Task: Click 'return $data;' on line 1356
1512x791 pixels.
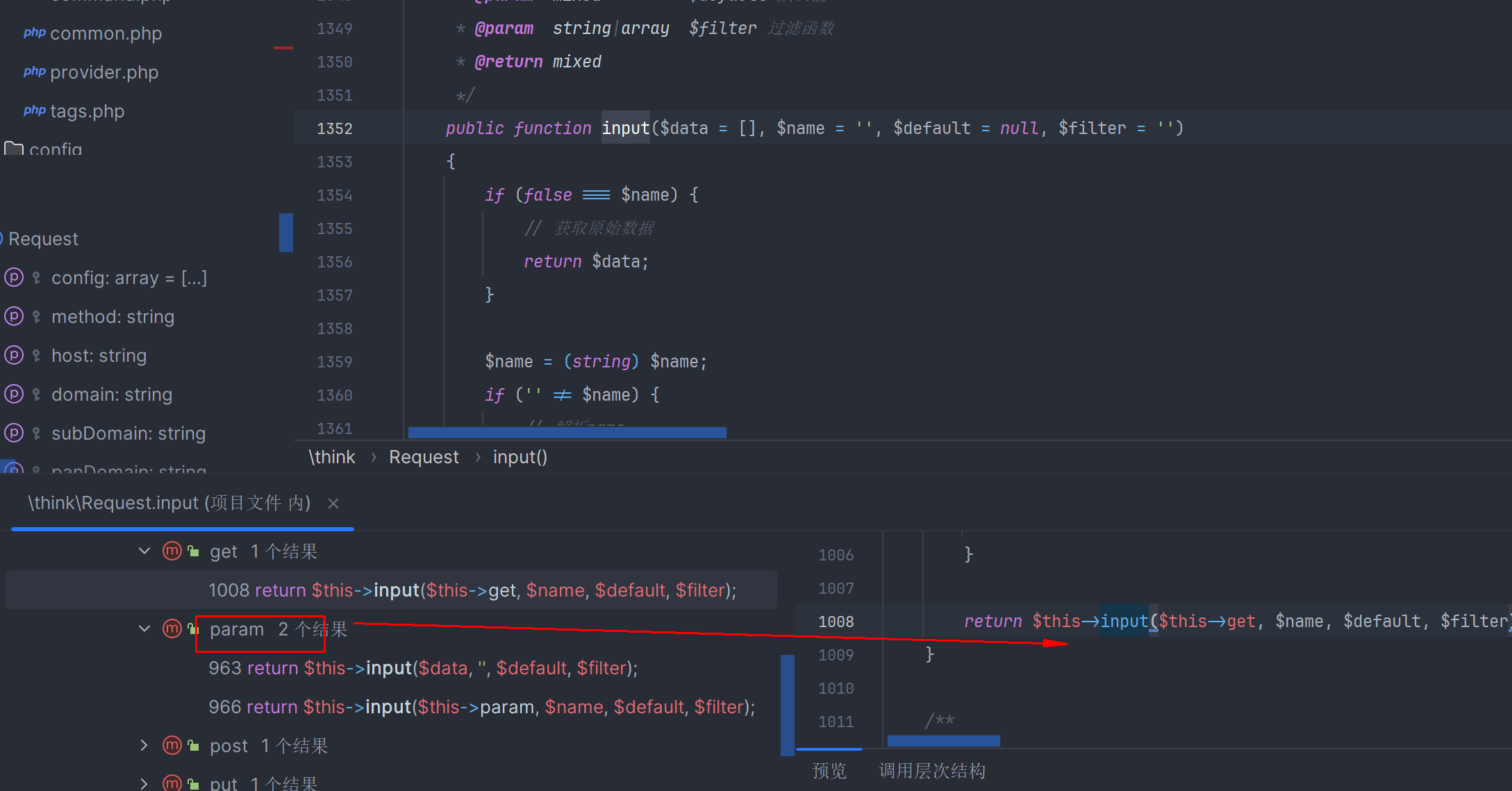Action: (586, 262)
